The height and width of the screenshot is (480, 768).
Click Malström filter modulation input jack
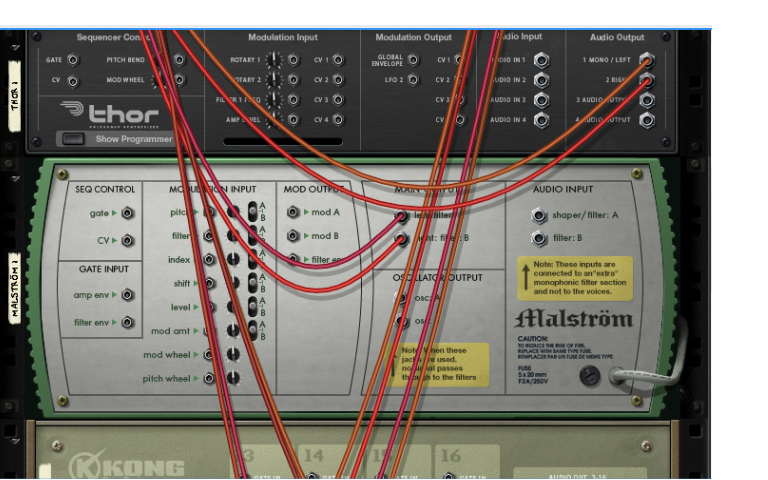[209, 236]
